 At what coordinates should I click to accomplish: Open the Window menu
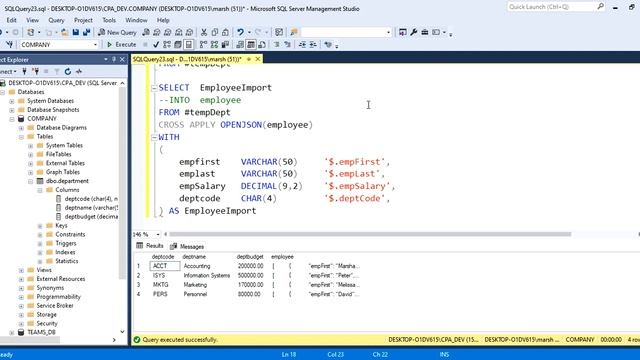pos(136,20)
